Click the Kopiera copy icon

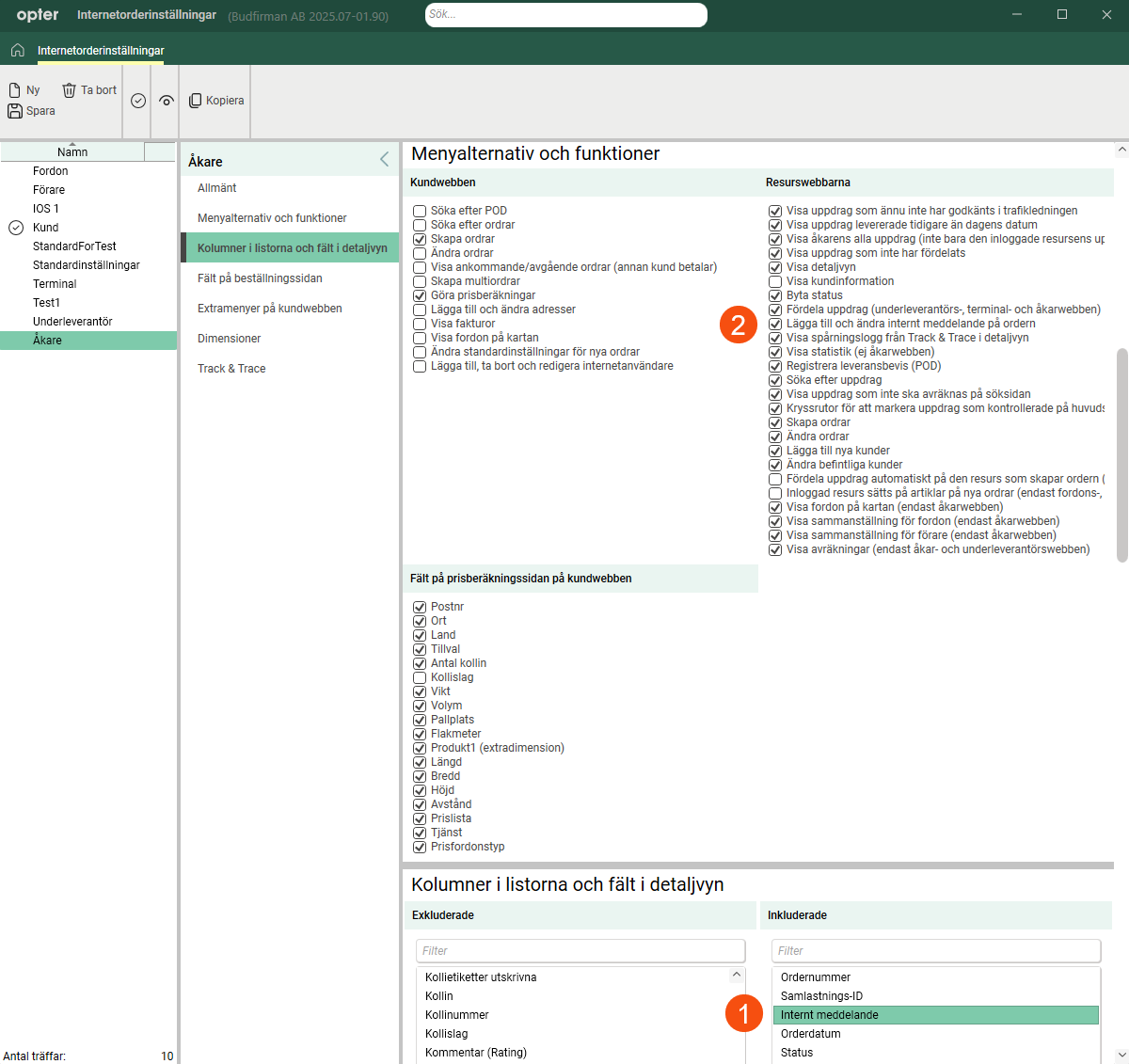(196, 101)
